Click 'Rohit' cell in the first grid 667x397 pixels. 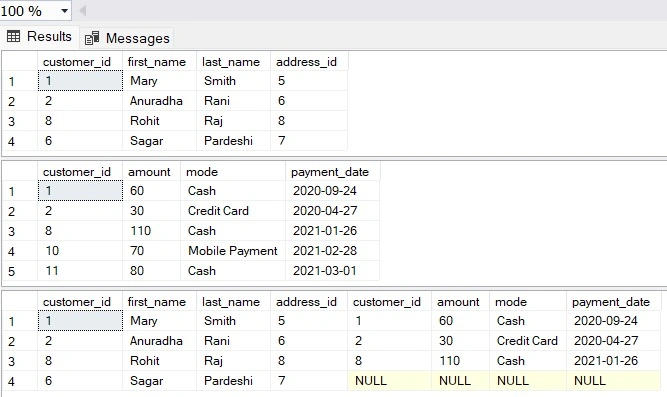coord(159,121)
